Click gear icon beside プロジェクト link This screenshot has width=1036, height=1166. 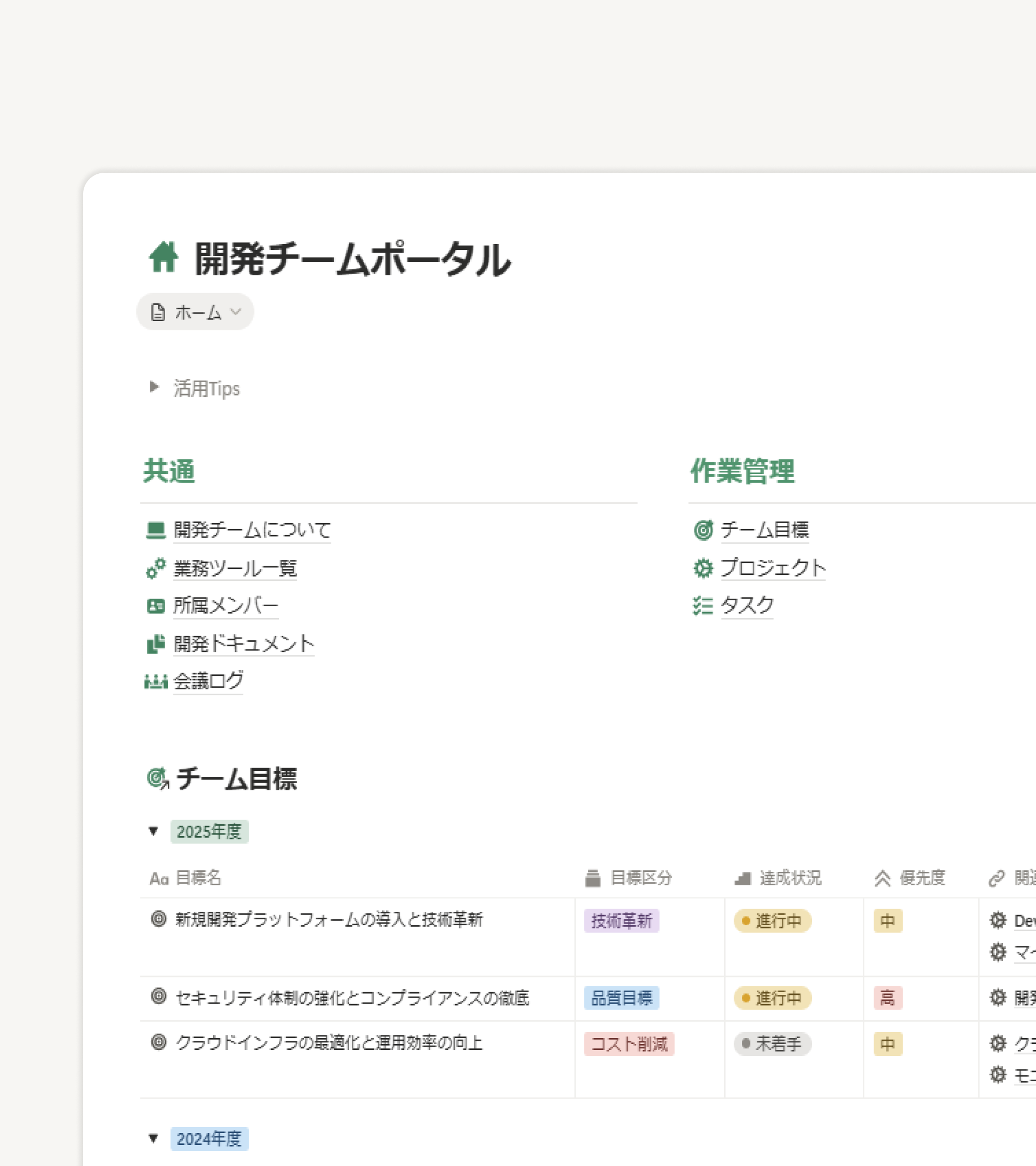pos(703,568)
